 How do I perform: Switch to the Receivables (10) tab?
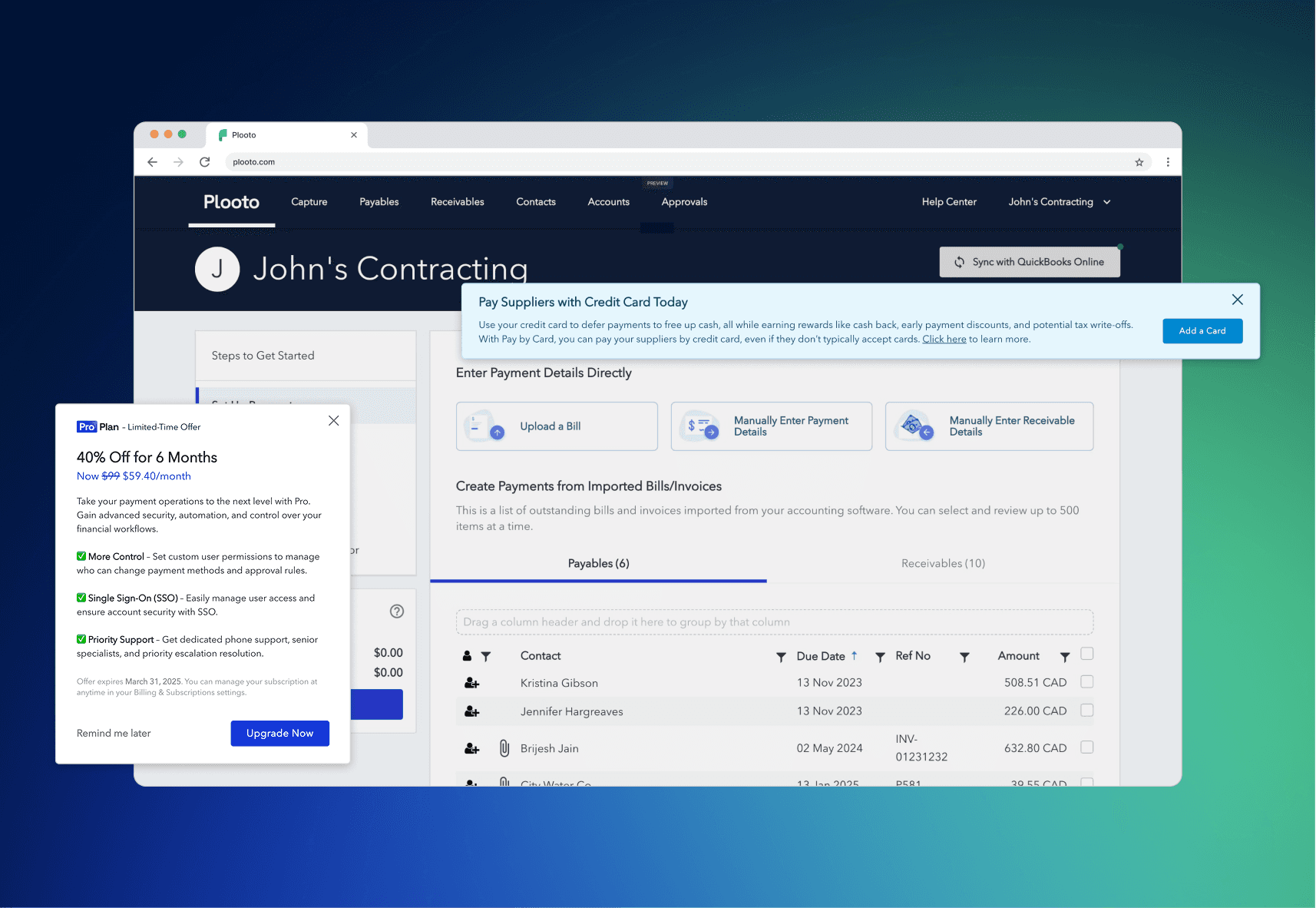tap(943, 564)
